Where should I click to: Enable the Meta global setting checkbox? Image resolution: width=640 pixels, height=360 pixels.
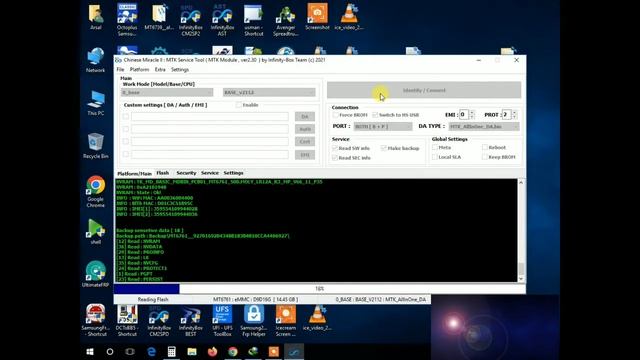tap(435, 147)
